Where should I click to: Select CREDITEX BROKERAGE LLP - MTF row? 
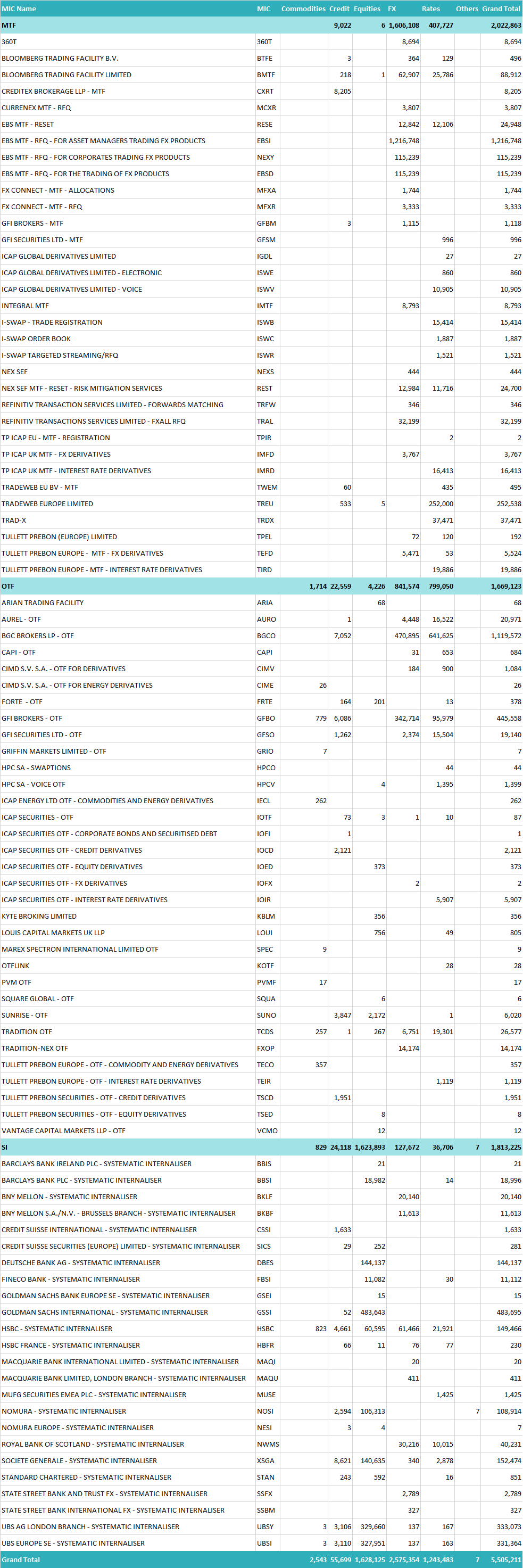pos(262,92)
